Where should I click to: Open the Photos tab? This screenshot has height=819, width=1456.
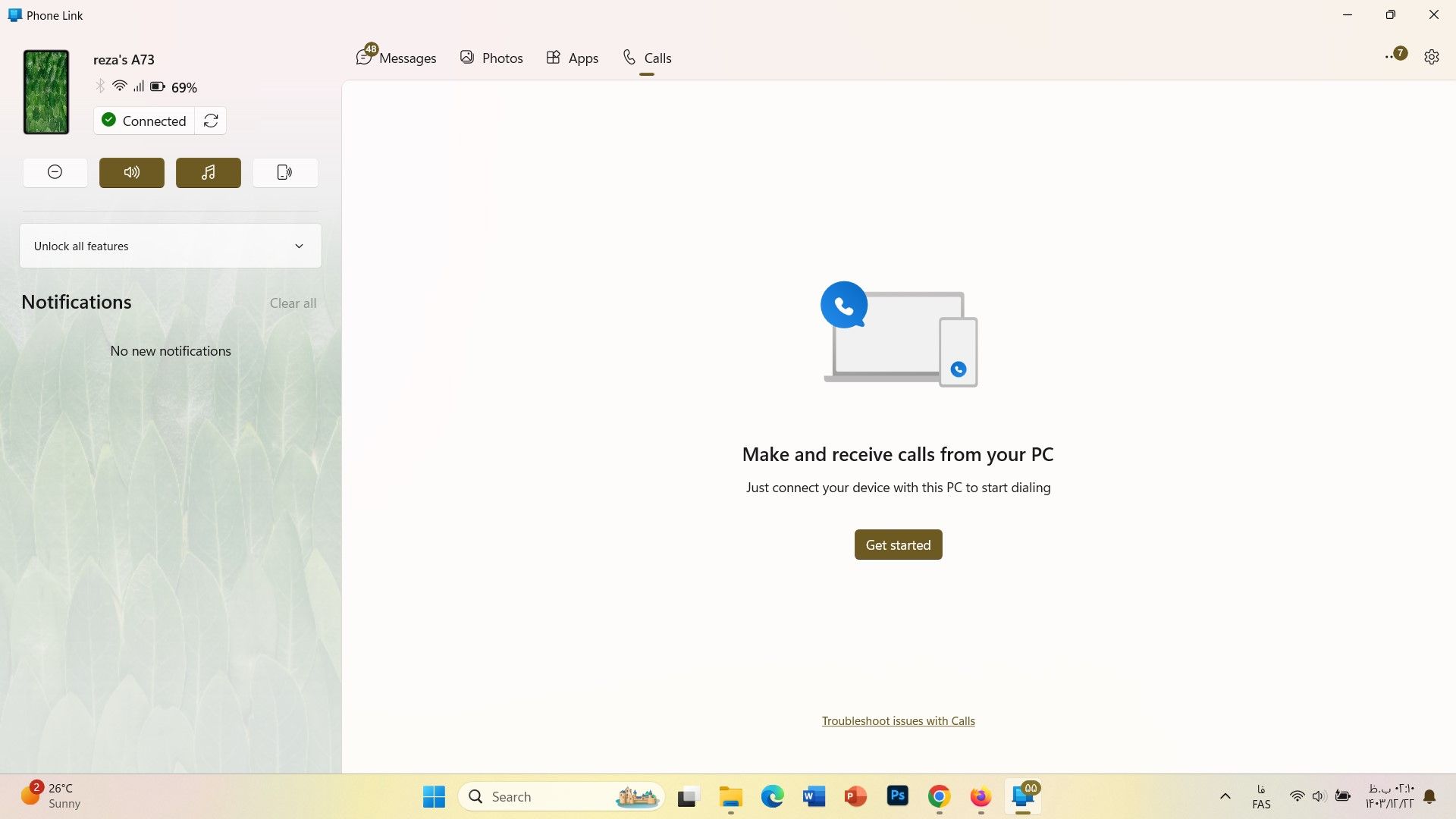pos(491,58)
